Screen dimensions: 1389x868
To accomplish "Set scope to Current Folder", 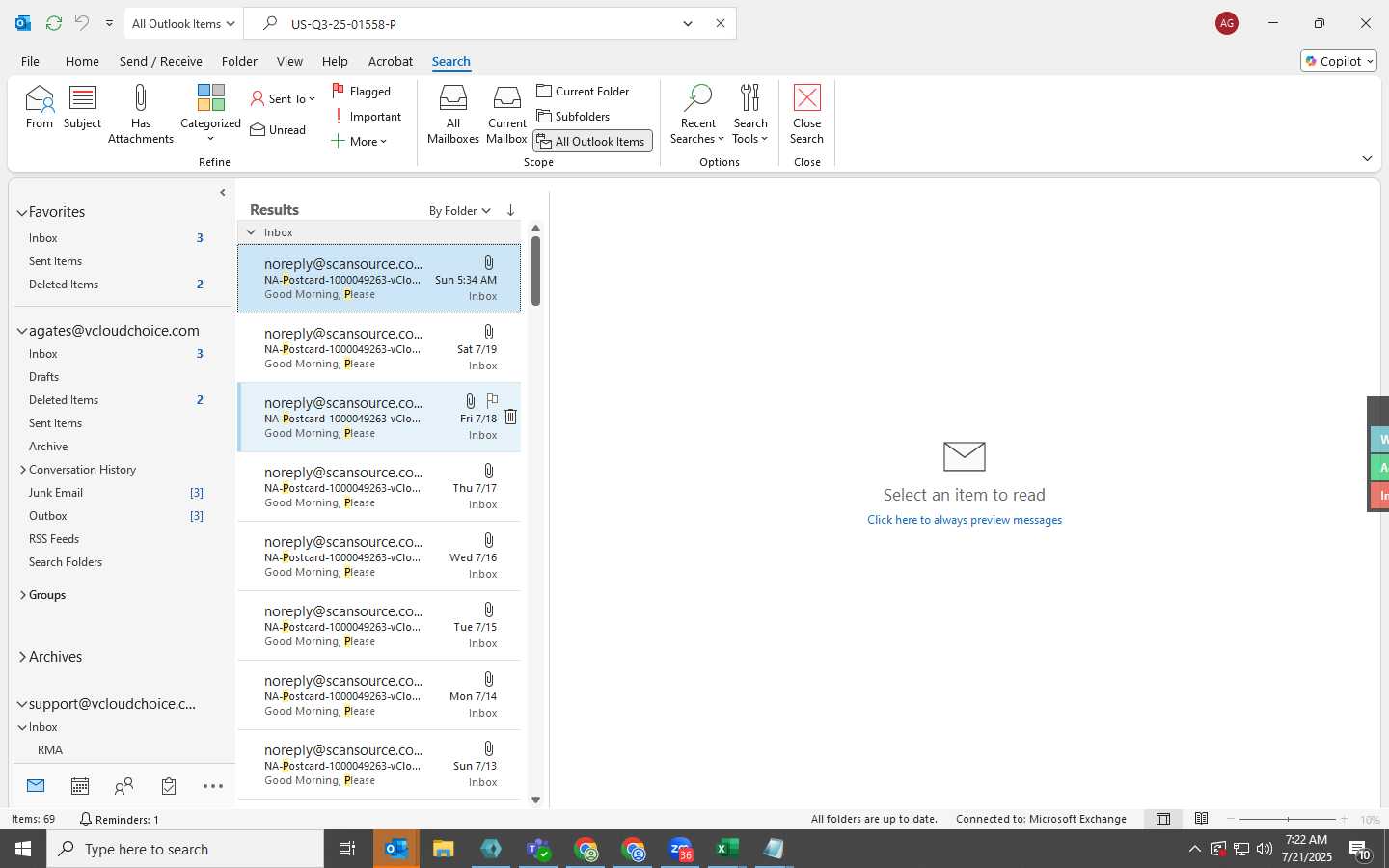I will [584, 91].
